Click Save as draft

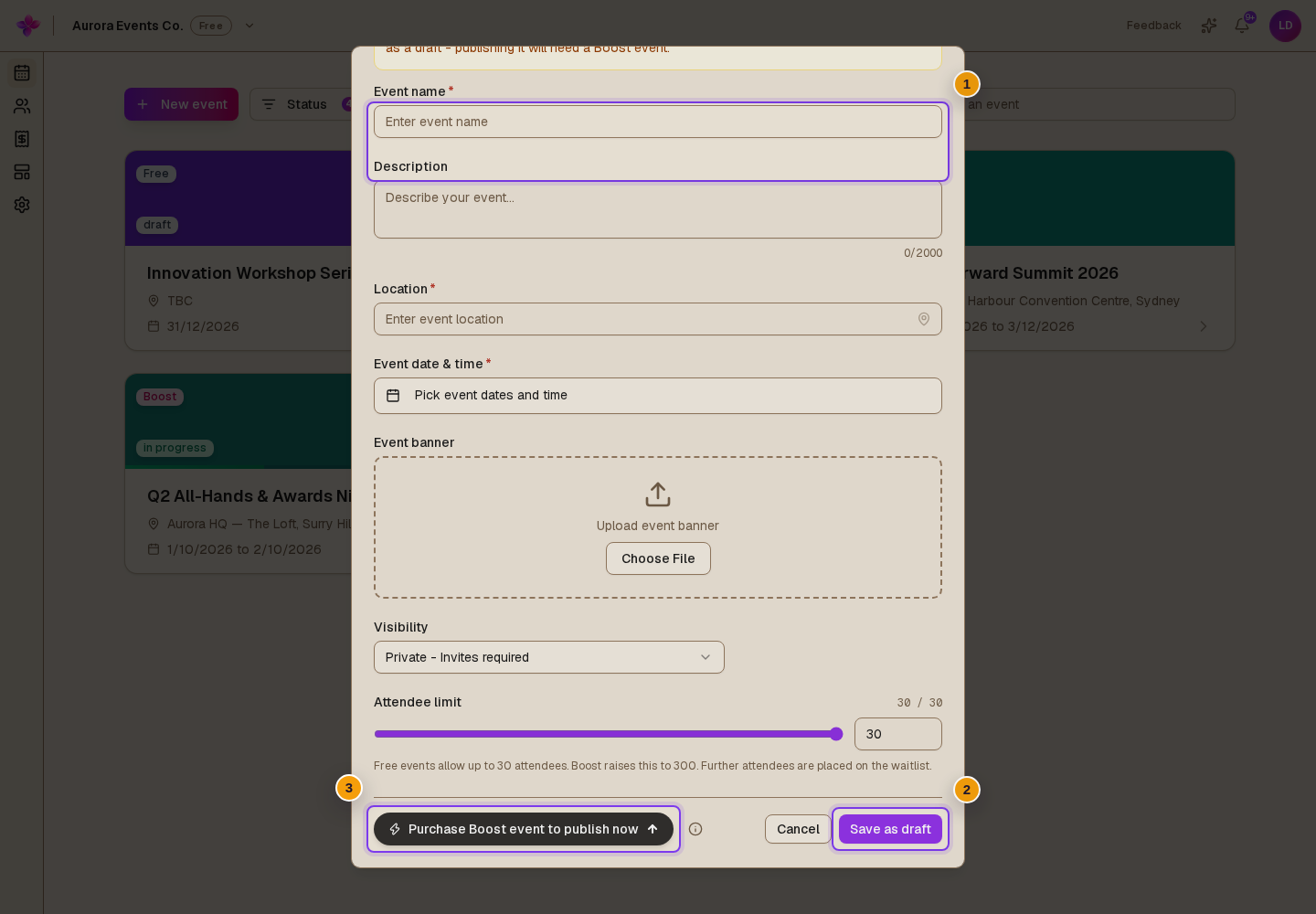[890, 829]
